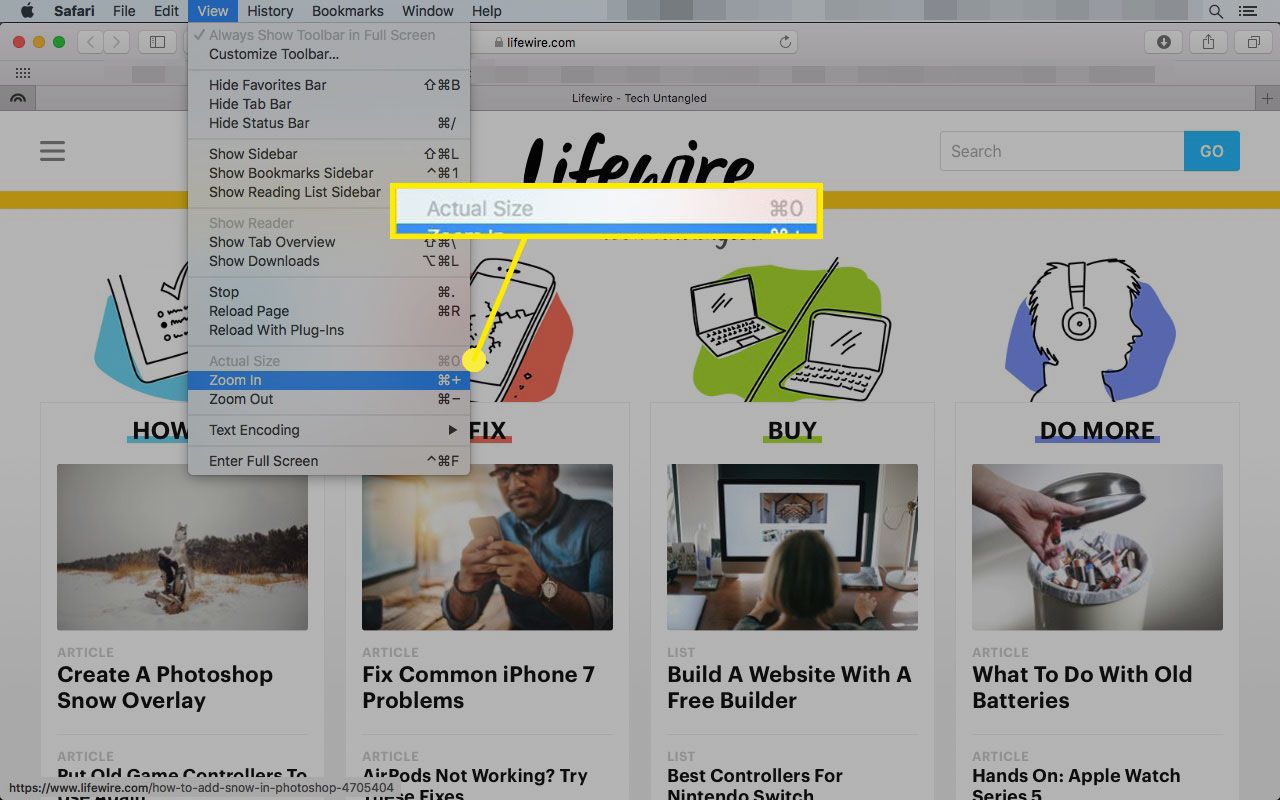Open What To Do With Old Batteries
1280x800 pixels.
pyautogui.click(x=1082, y=687)
